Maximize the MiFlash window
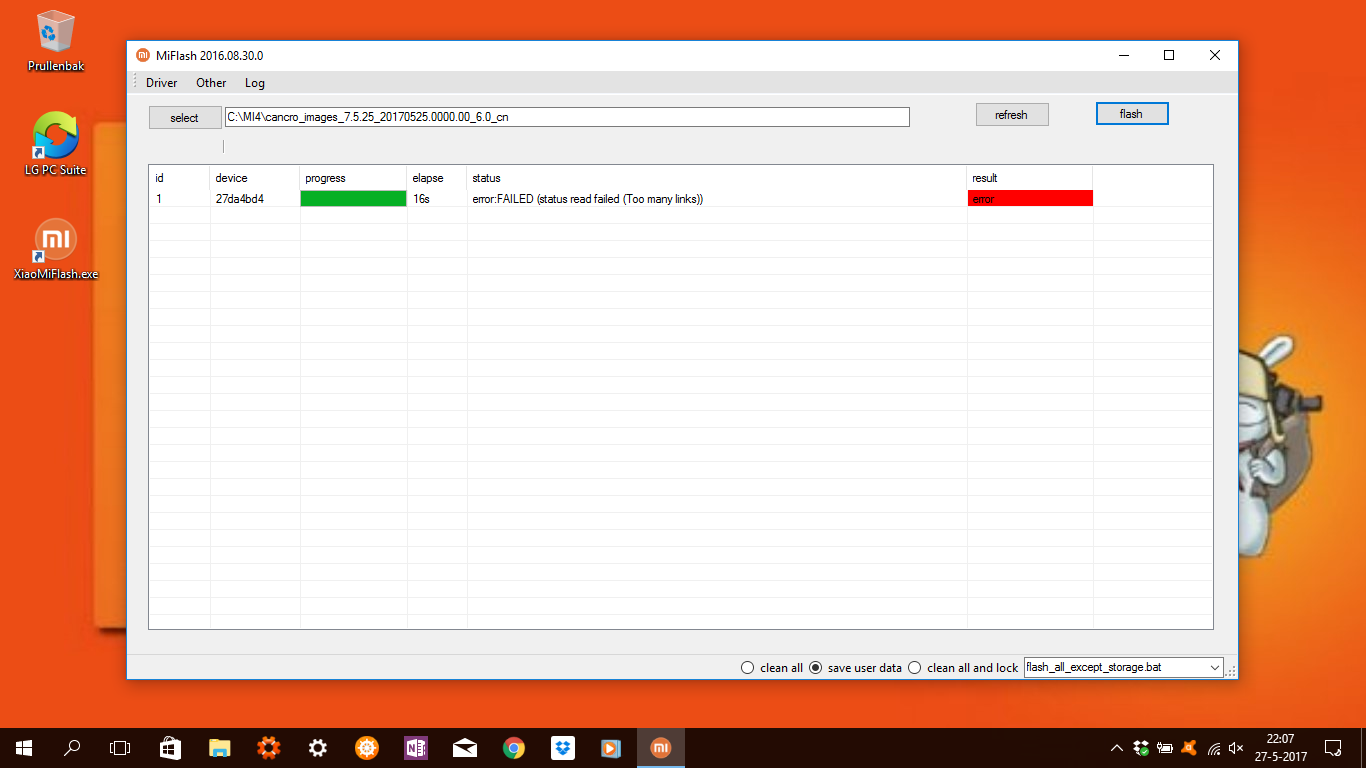The height and width of the screenshot is (768, 1366). (x=1169, y=56)
